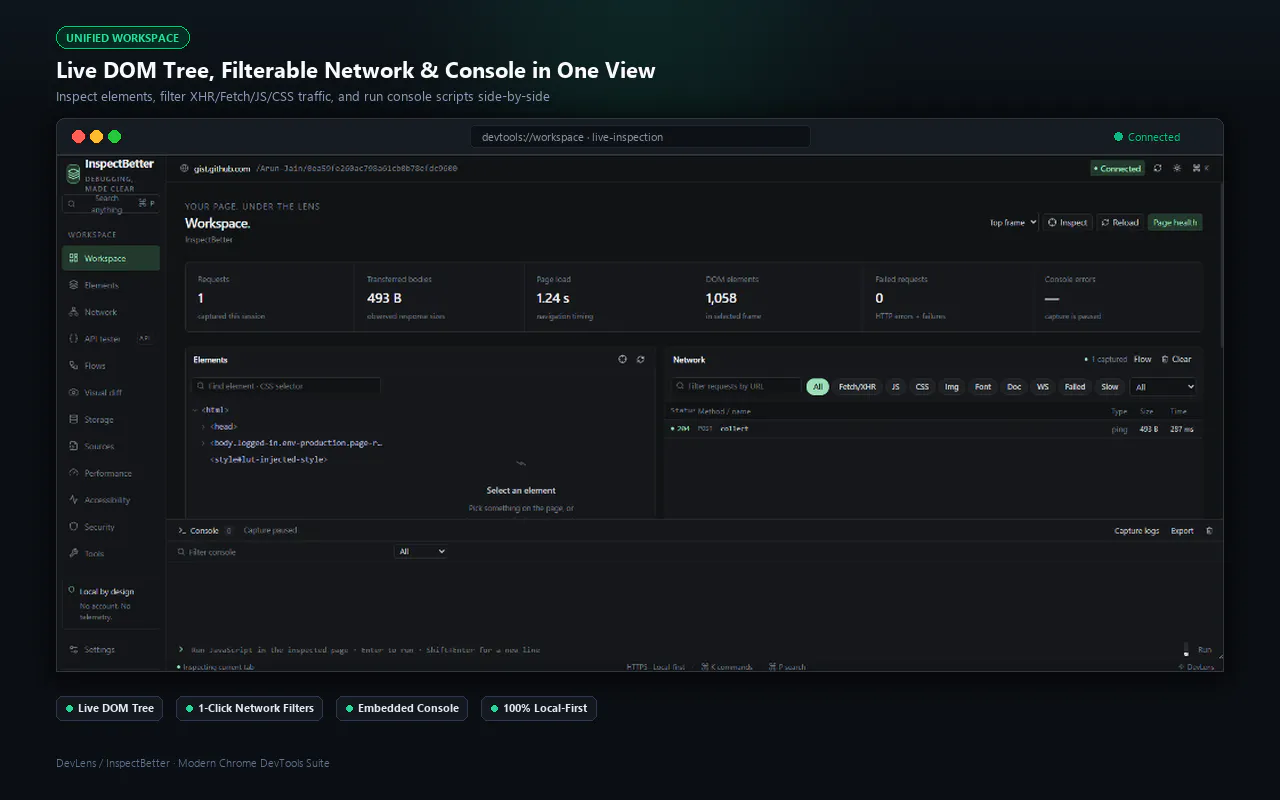Click the trash icon in console header
The image size is (1280, 800).
click(1209, 531)
